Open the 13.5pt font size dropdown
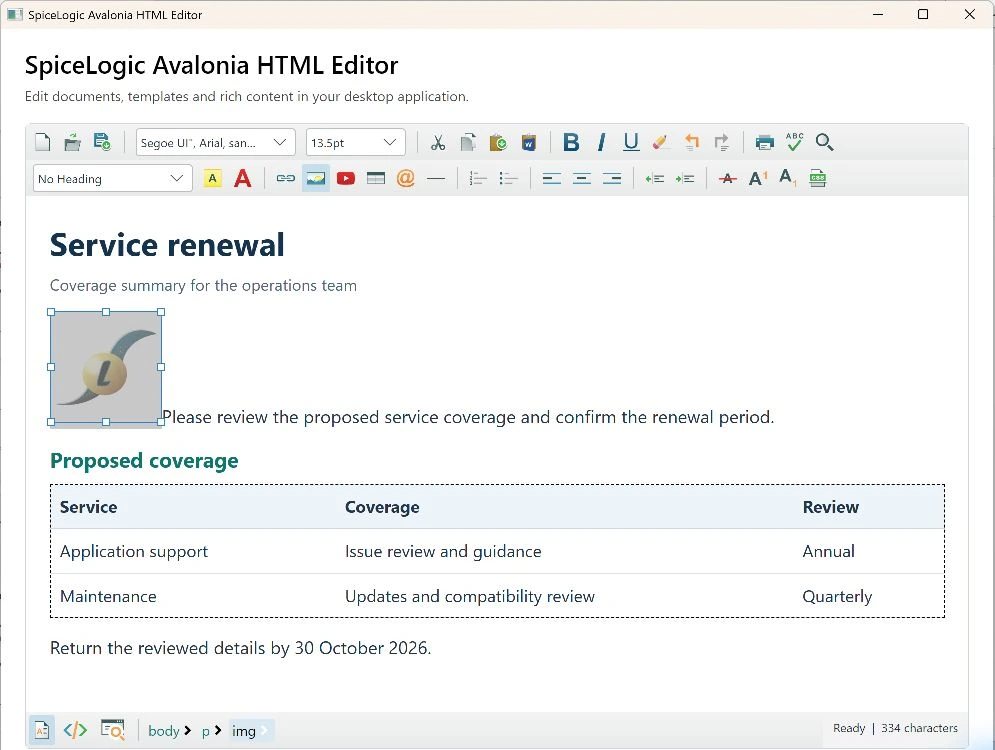995x750 pixels. (x=355, y=142)
